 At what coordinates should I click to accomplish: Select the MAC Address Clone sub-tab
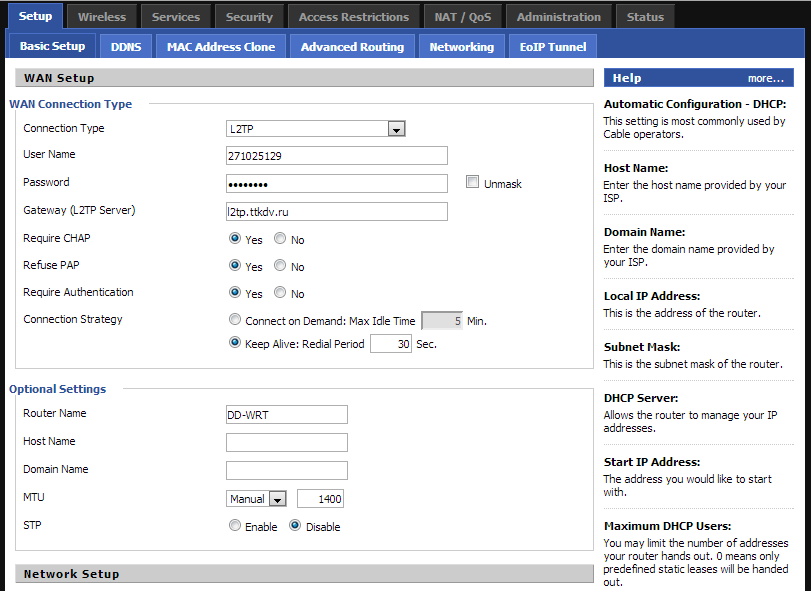click(221, 46)
